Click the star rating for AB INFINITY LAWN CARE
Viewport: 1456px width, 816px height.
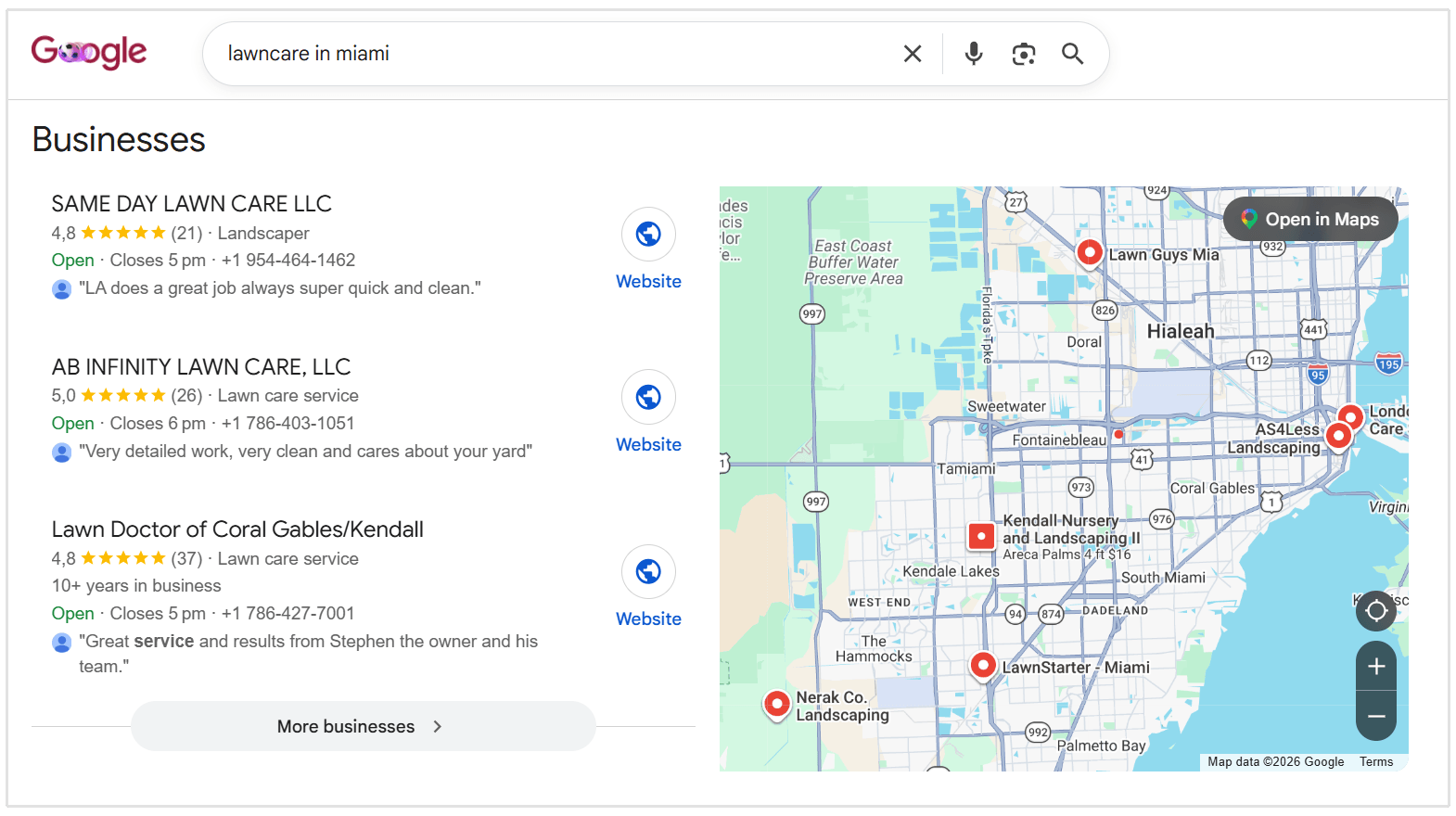123,396
